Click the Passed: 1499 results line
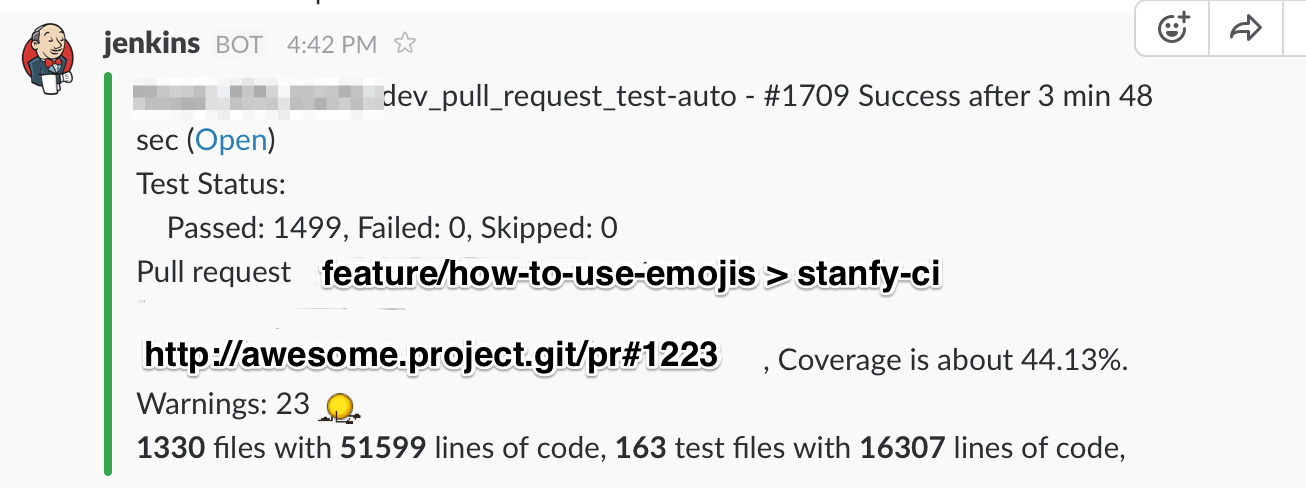This screenshot has height=488, width=1306. (392, 229)
